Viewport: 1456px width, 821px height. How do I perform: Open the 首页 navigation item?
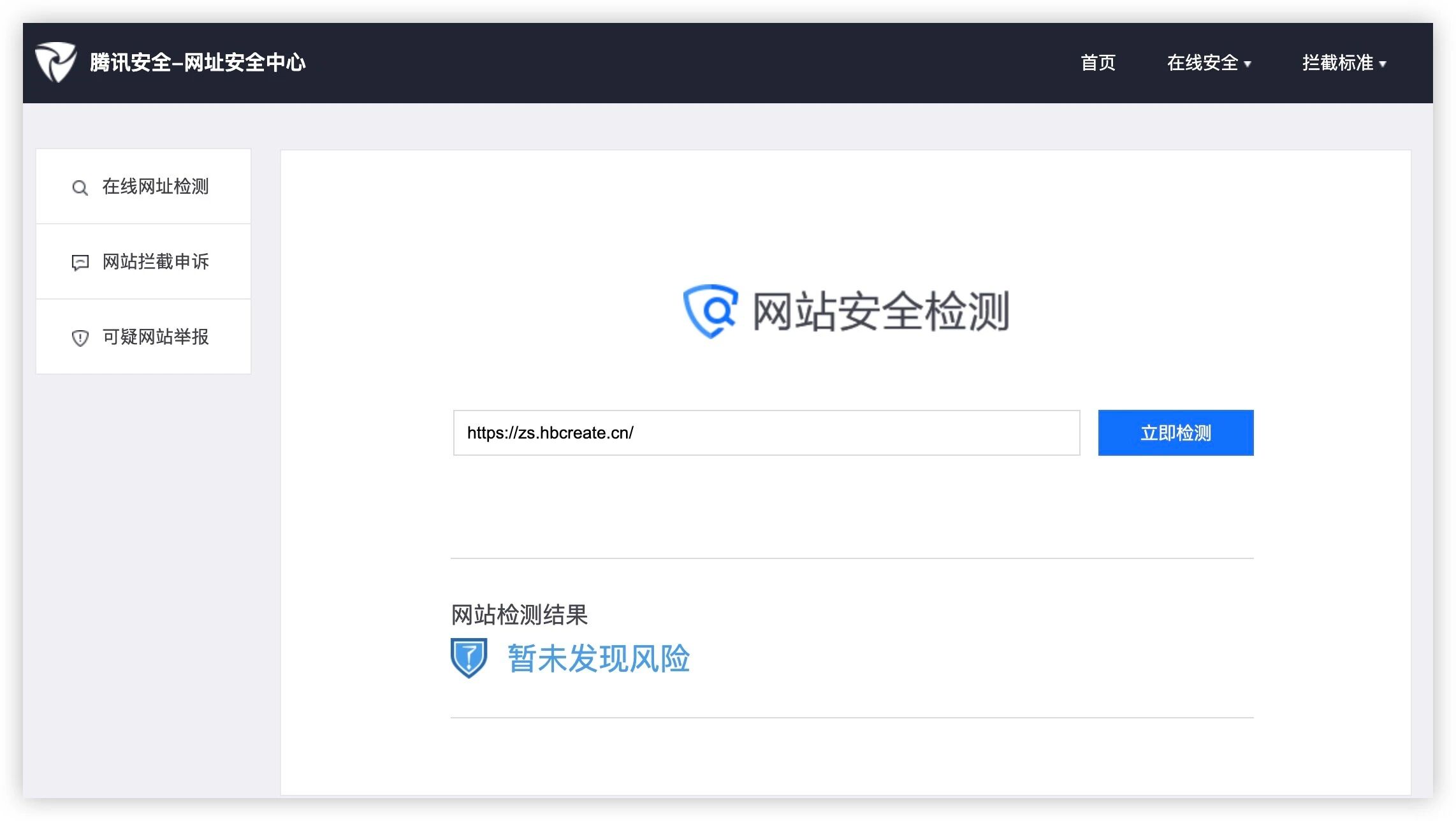[1098, 62]
